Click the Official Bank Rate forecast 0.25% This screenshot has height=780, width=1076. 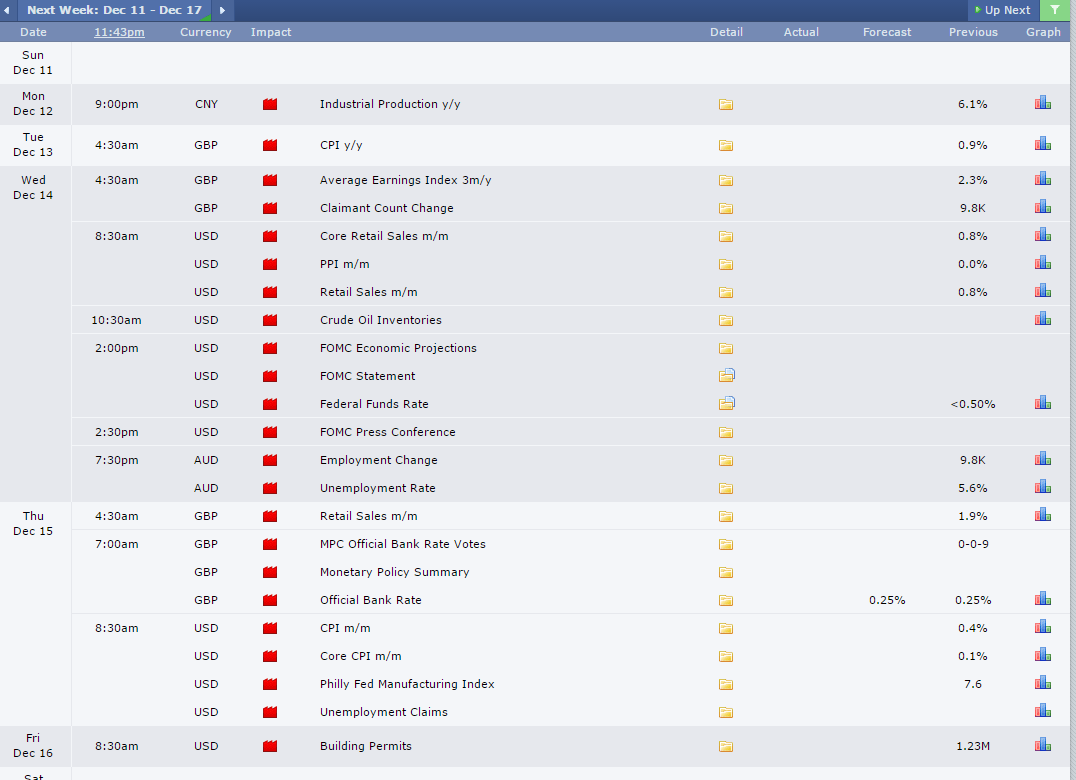pos(887,600)
